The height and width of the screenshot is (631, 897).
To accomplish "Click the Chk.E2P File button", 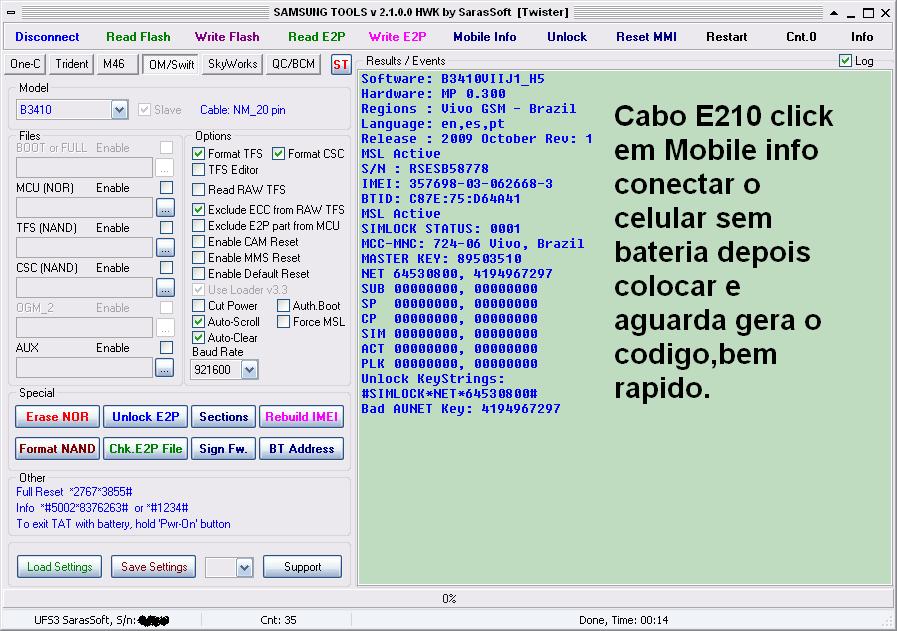I will (145, 449).
